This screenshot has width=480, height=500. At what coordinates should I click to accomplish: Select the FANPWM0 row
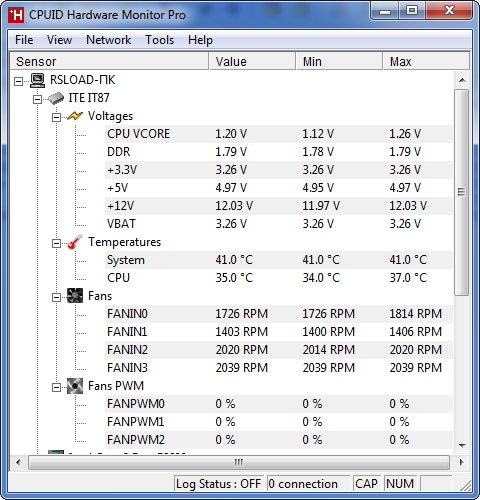point(279,404)
